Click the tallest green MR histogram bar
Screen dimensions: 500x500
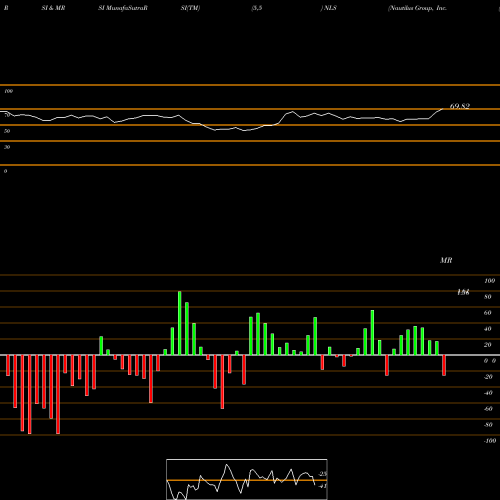(x=180, y=323)
